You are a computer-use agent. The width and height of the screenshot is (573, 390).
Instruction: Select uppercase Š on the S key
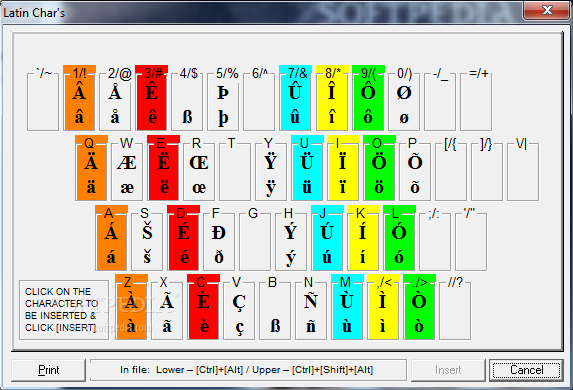(147, 232)
